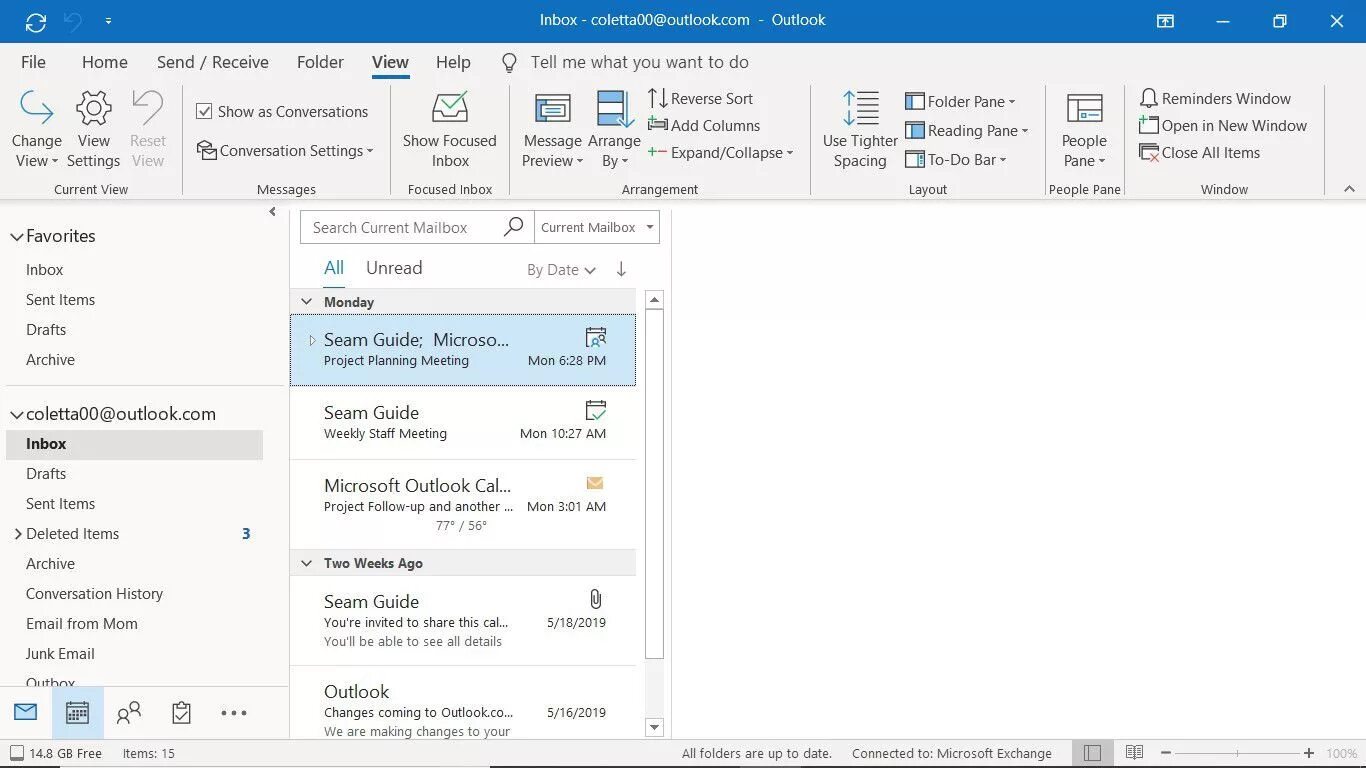Click the Undo icon in title bar
Image resolution: width=1366 pixels, height=768 pixels.
point(71,21)
